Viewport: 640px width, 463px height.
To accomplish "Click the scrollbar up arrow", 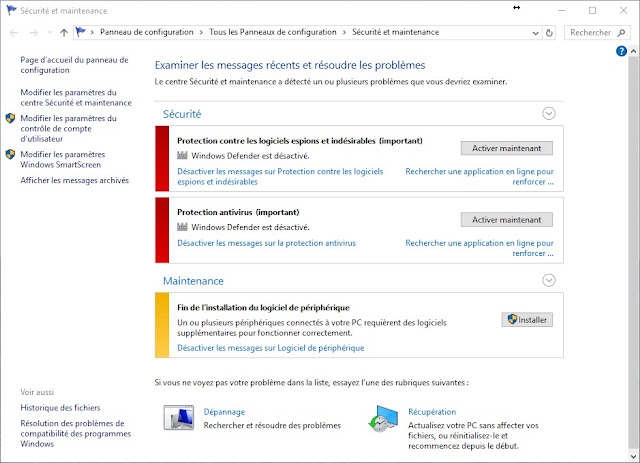I will click(633, 51).
